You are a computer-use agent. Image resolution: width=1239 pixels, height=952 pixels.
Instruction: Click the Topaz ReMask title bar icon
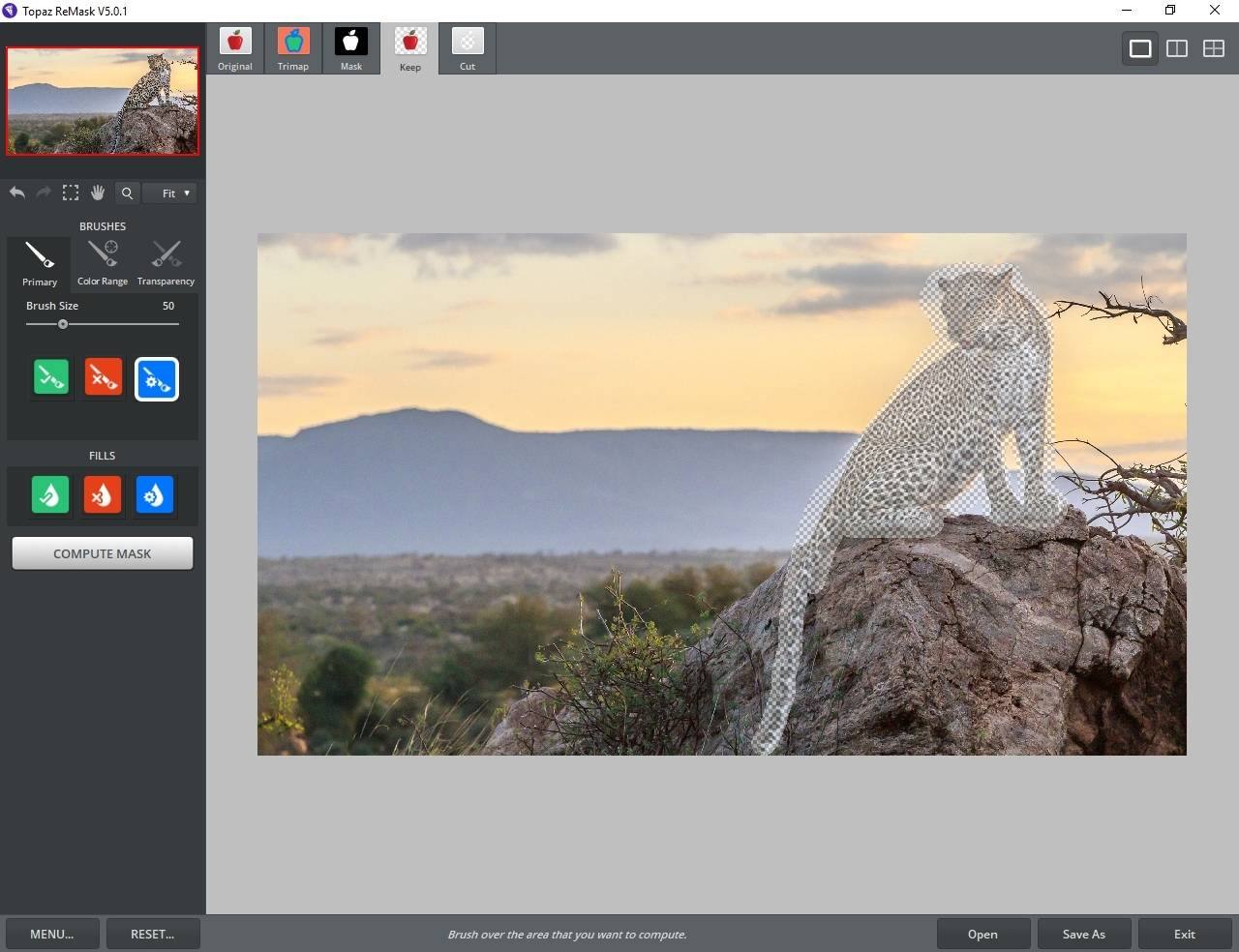click(10, 11)
